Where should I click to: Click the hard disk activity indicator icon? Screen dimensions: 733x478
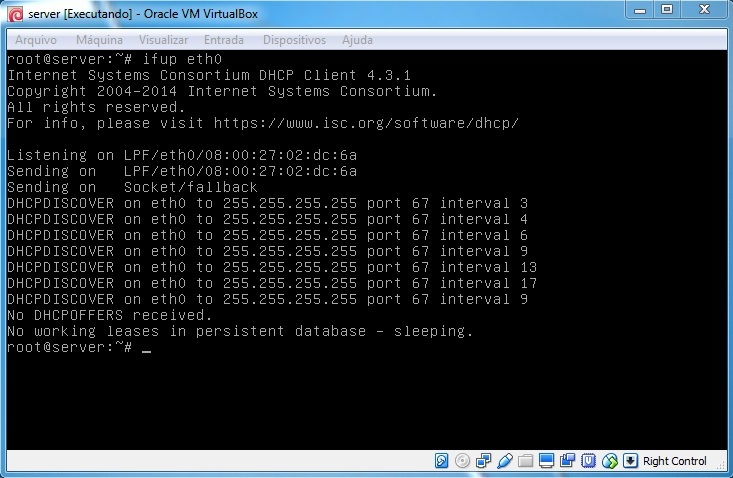point(441,461)
